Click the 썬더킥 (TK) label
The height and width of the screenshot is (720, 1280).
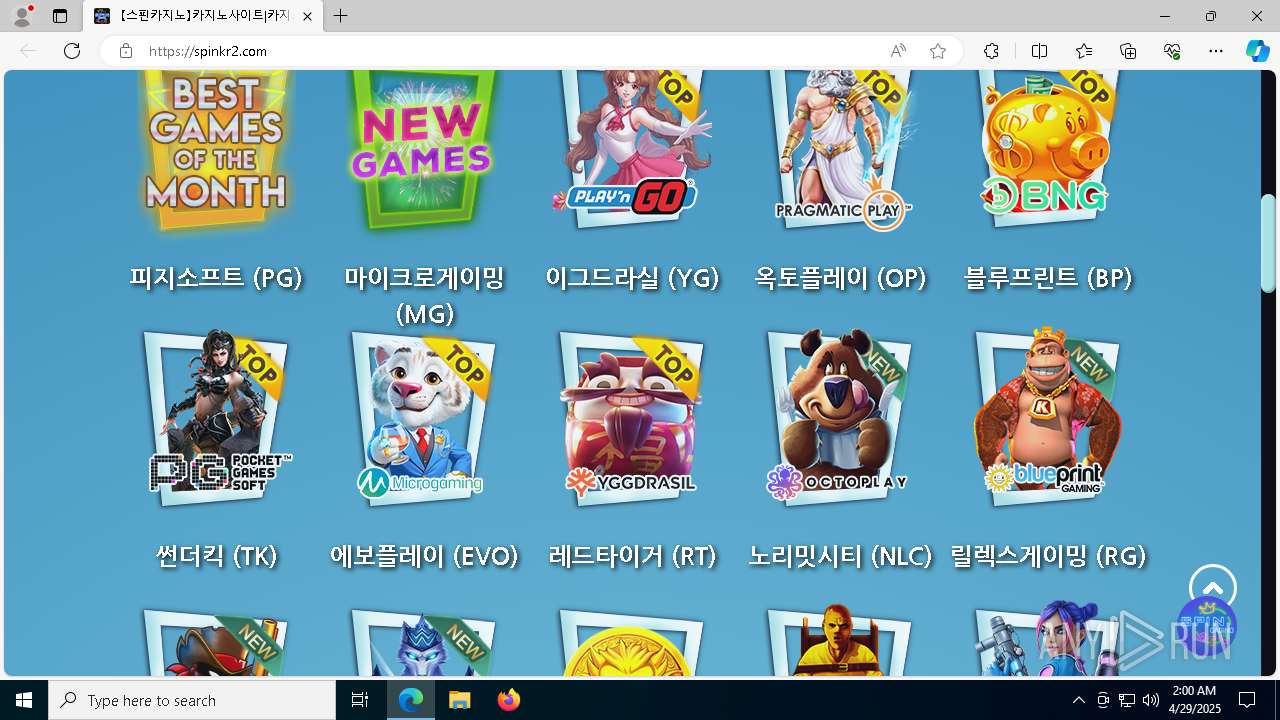[216, 556]
